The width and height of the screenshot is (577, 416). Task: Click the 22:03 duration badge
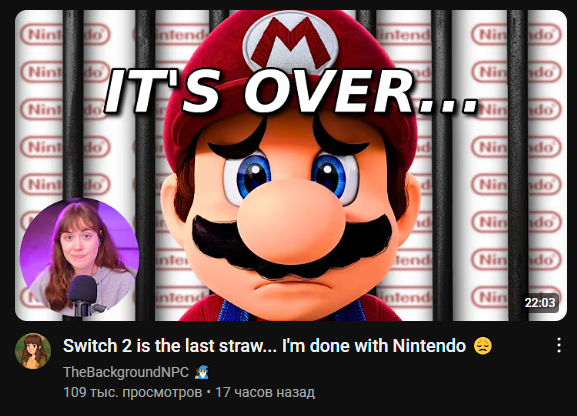click(540, 303)
